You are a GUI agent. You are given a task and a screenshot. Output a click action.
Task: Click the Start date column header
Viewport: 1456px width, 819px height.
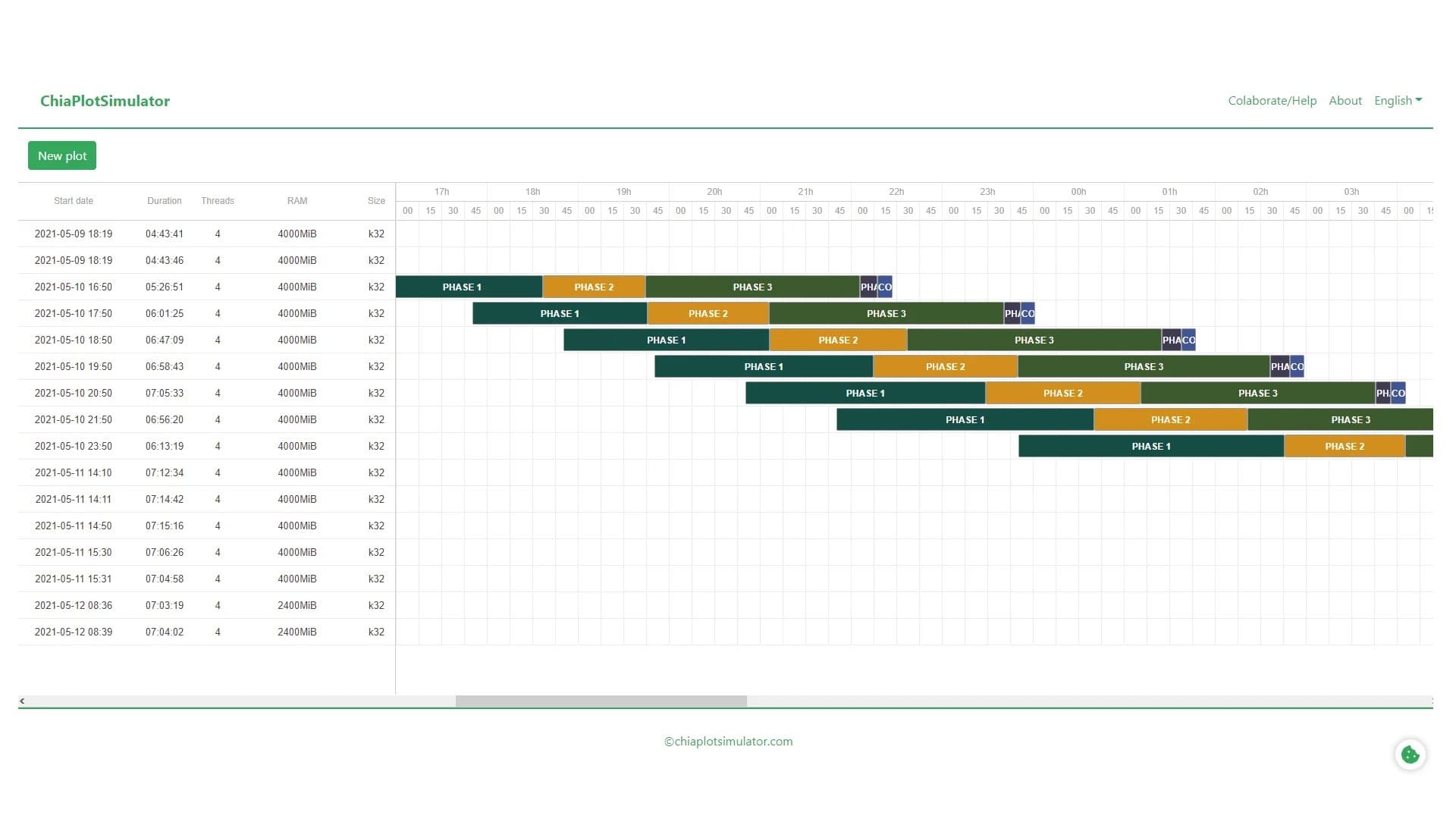(74, 200)
